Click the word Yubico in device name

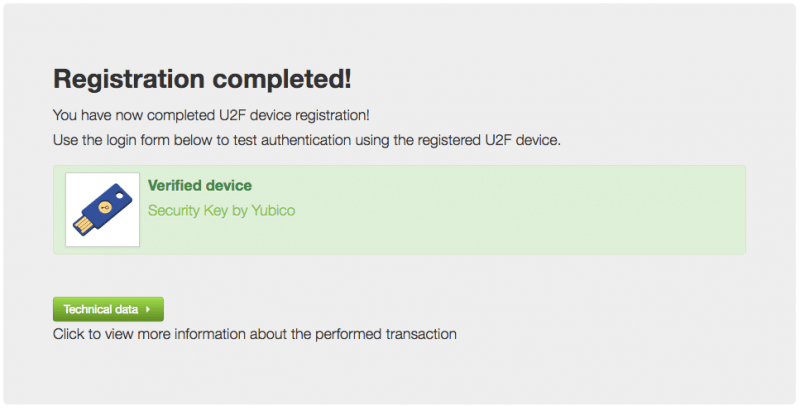[273, 211]
